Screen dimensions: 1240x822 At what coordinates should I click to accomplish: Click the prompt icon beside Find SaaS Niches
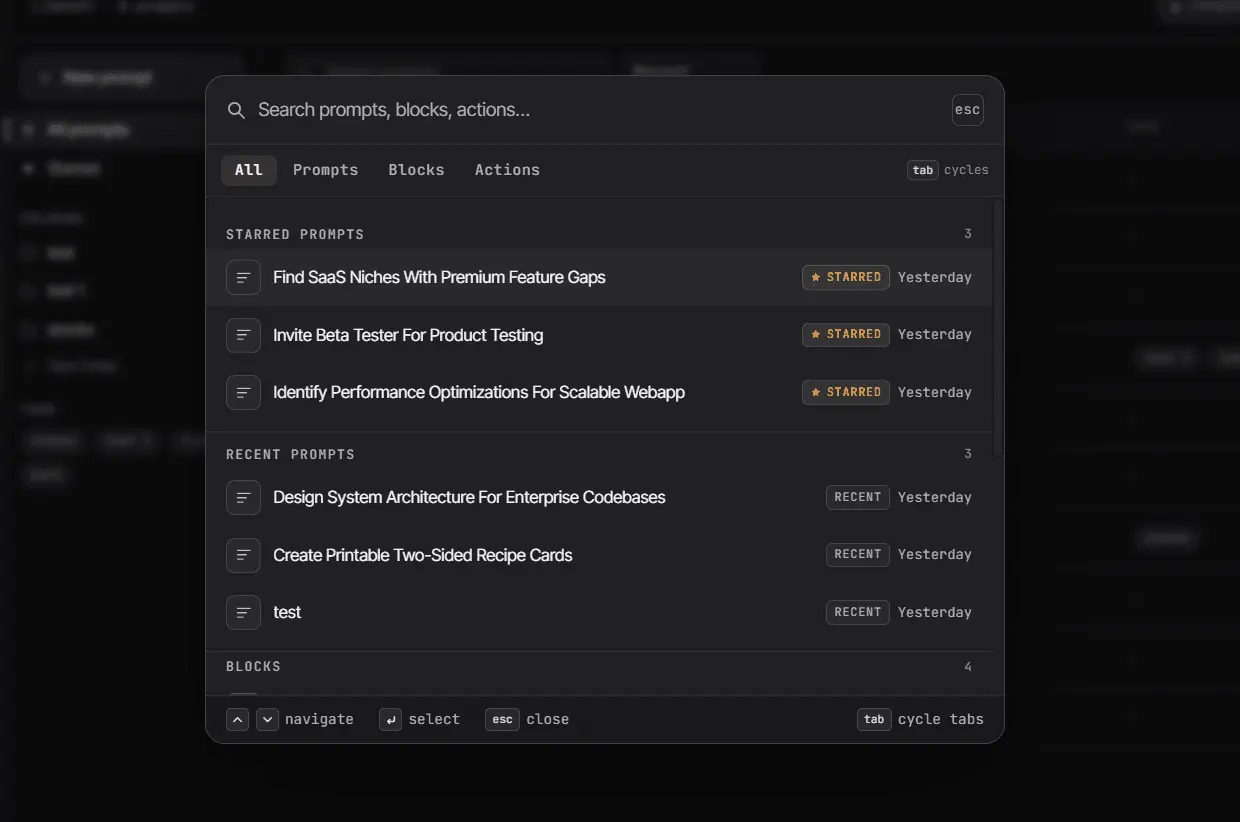click(243, 277)
